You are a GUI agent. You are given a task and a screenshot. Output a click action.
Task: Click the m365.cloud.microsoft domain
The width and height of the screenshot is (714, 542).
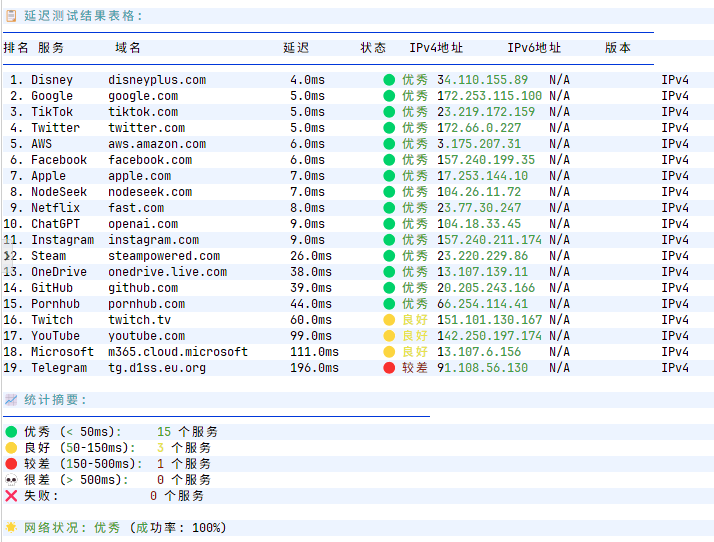click(x=178, y=352)
